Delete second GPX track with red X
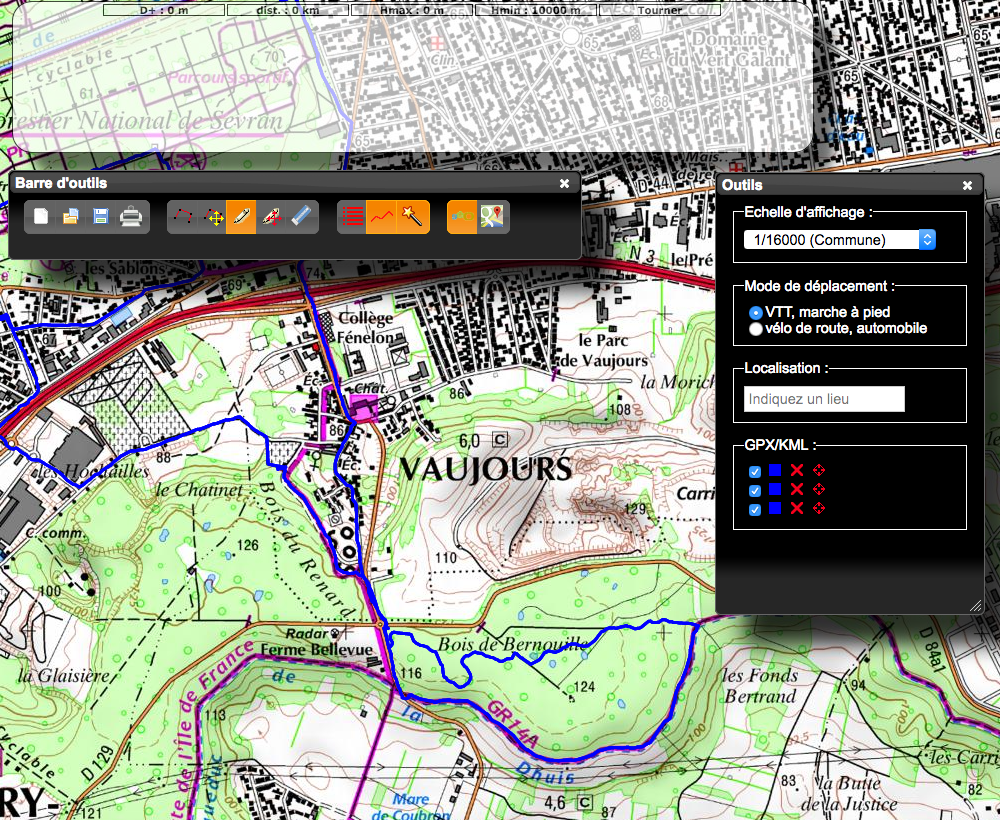 click(797, 490)
